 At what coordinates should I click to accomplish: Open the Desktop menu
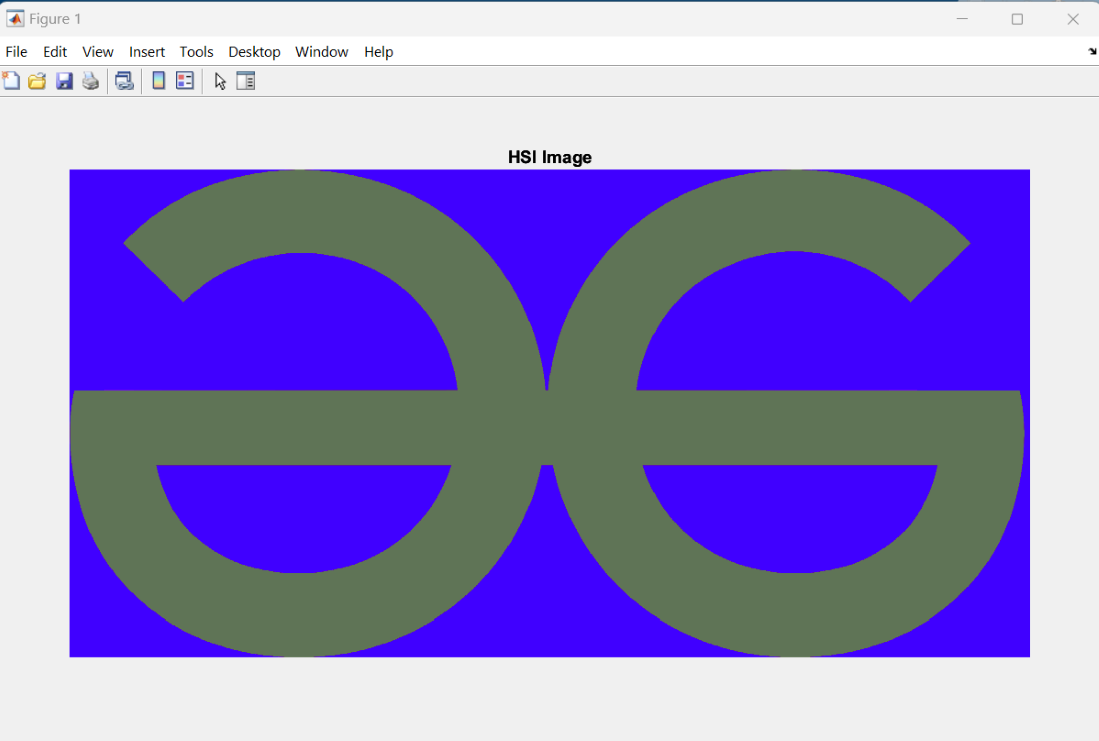(254, 52)
